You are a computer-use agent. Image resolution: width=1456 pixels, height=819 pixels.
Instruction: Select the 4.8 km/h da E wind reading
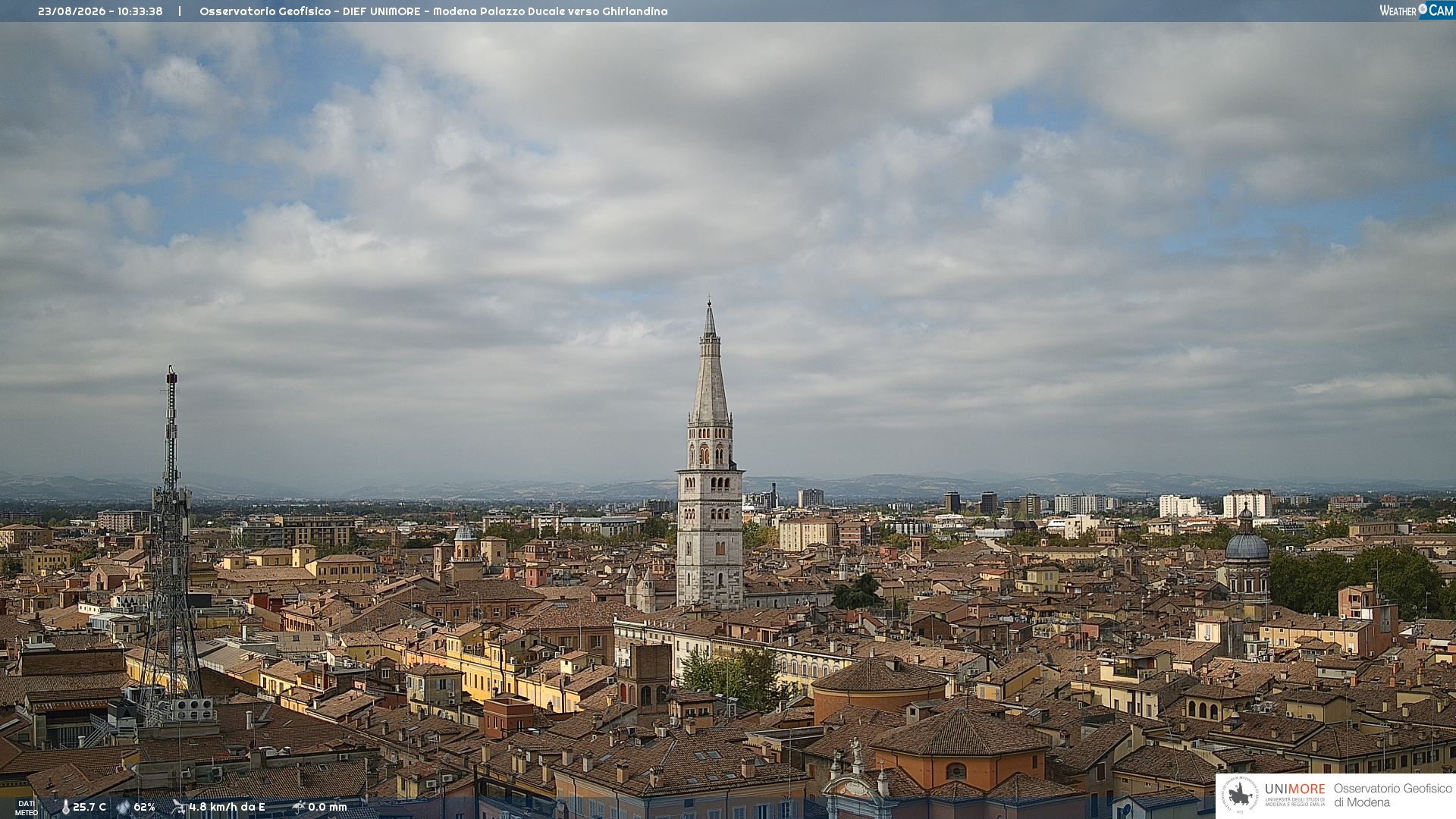pyautogui.click(x=227, y=807)
